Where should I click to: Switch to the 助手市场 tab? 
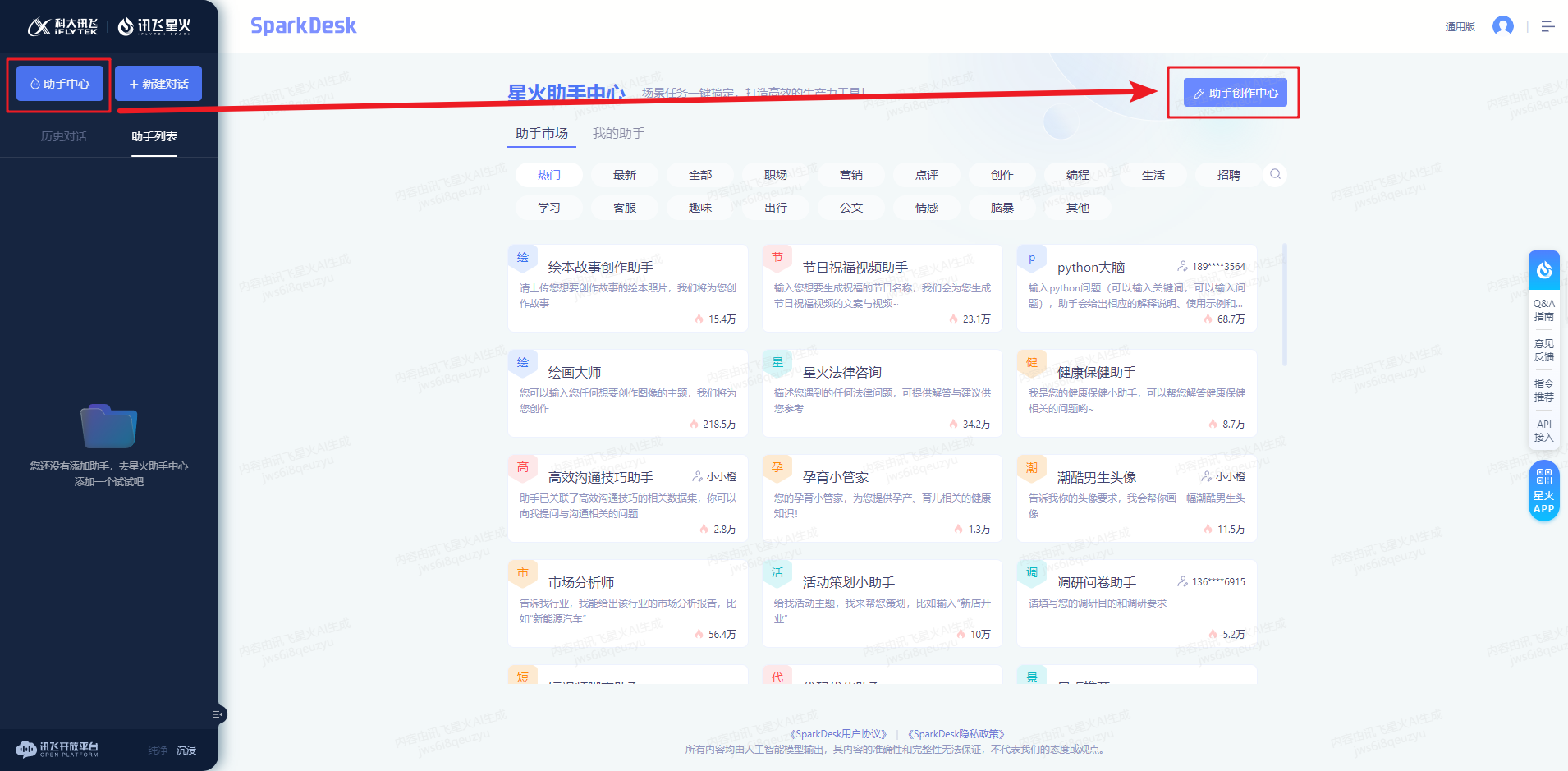pyautogui.click(x=542, y=133)
